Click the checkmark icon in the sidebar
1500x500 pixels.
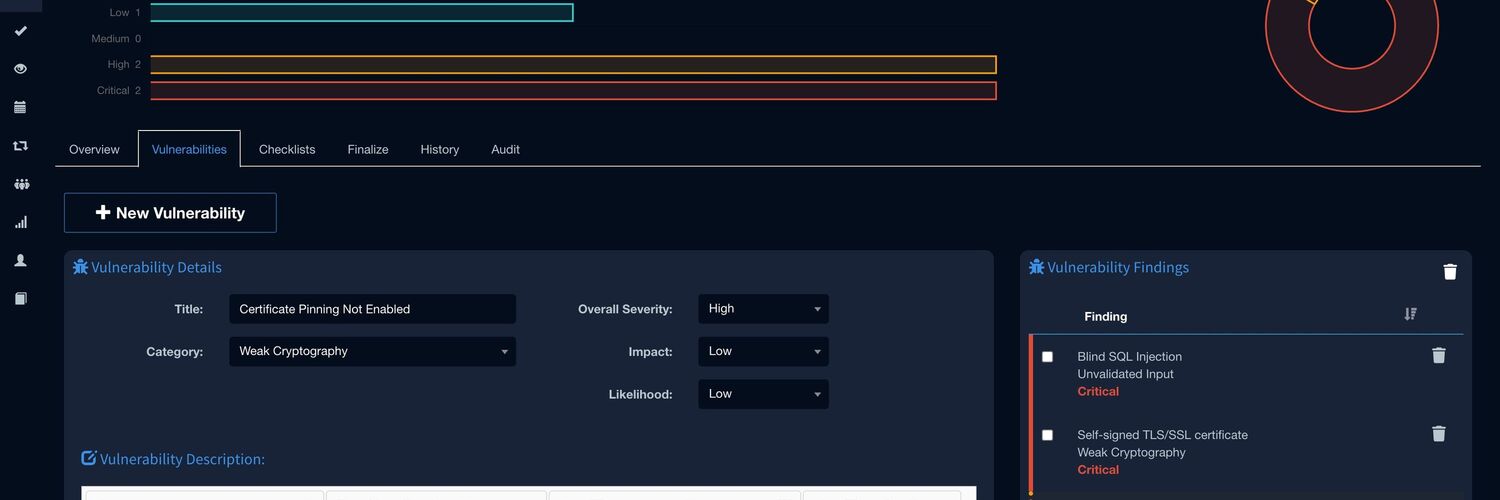20,31
